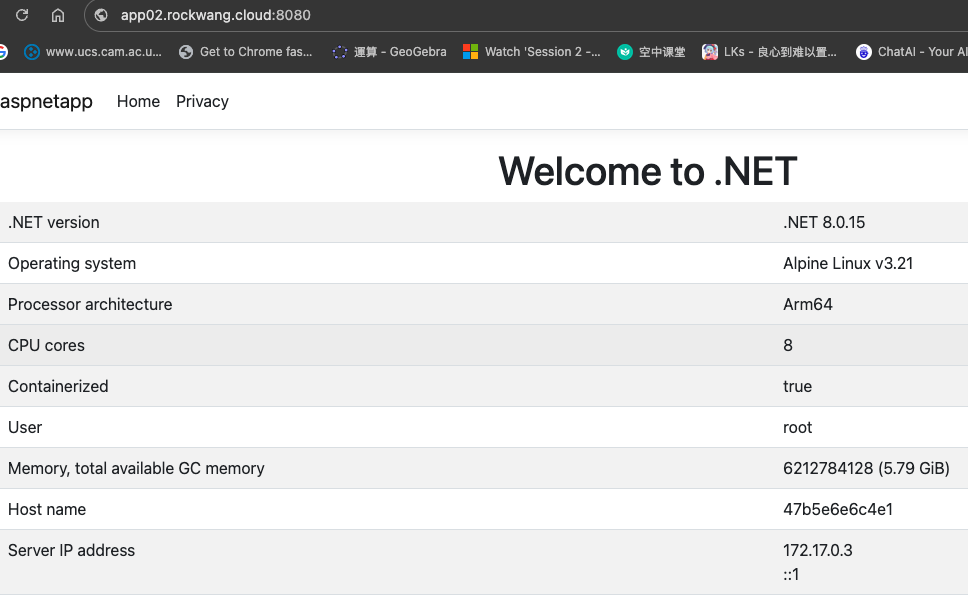Click the Operating system label

[x=72, y=264]
